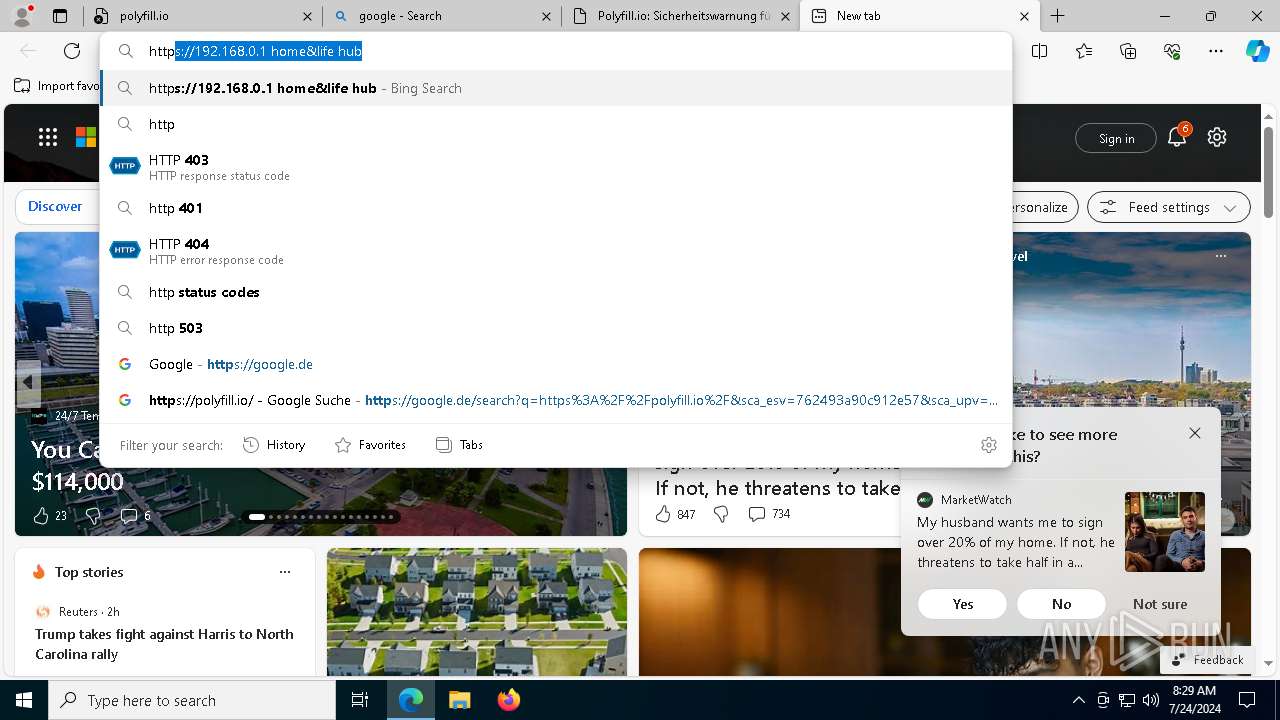Answer Not sure in the survey
Image resolution: width=1280 pixels, height=720 pixels.
tap(1160, 604)
